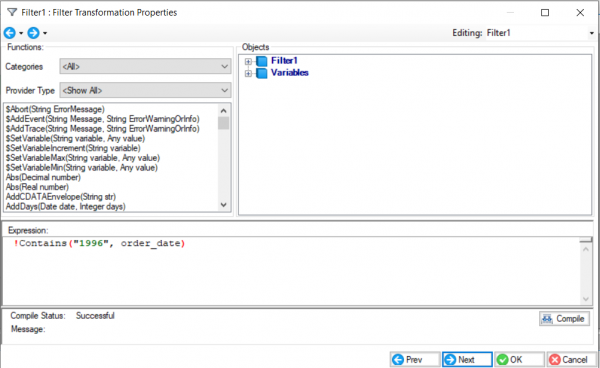The height and width of the screenshot is (368, 600).
Task: Open the back arrow history dropdown
Action: tap(21, 33)
